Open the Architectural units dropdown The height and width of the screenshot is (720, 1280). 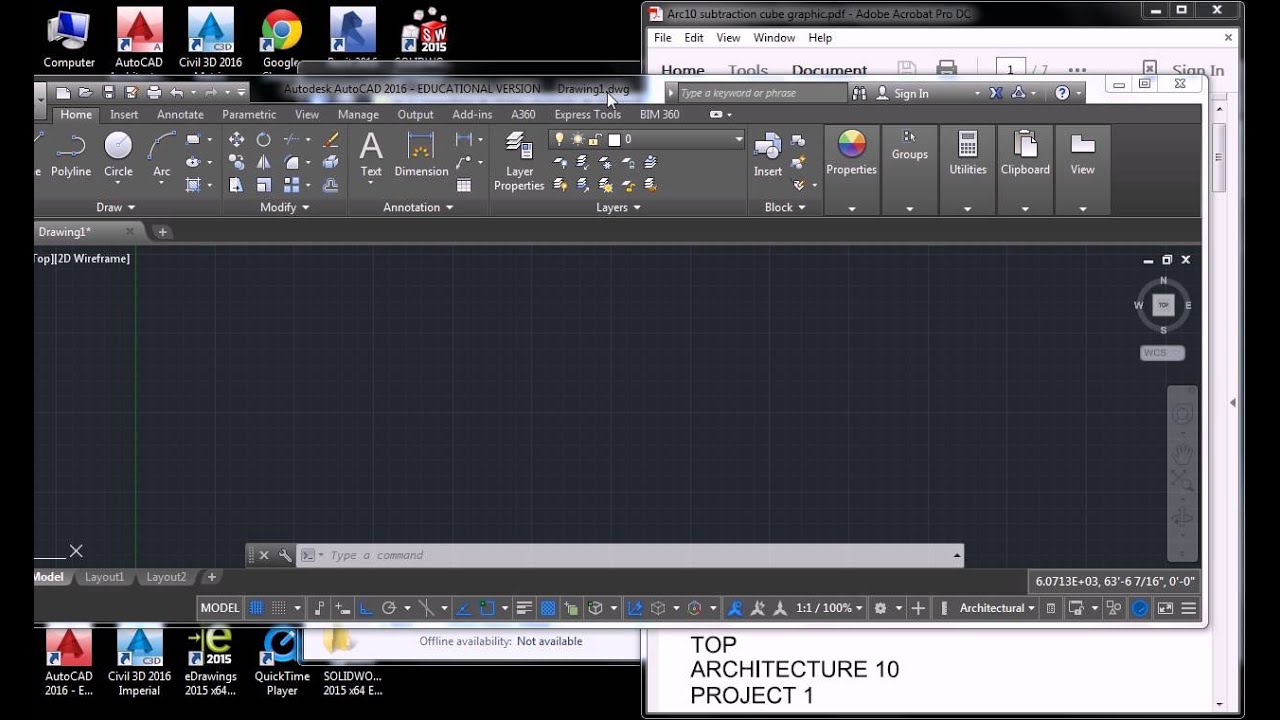point(997,608)
